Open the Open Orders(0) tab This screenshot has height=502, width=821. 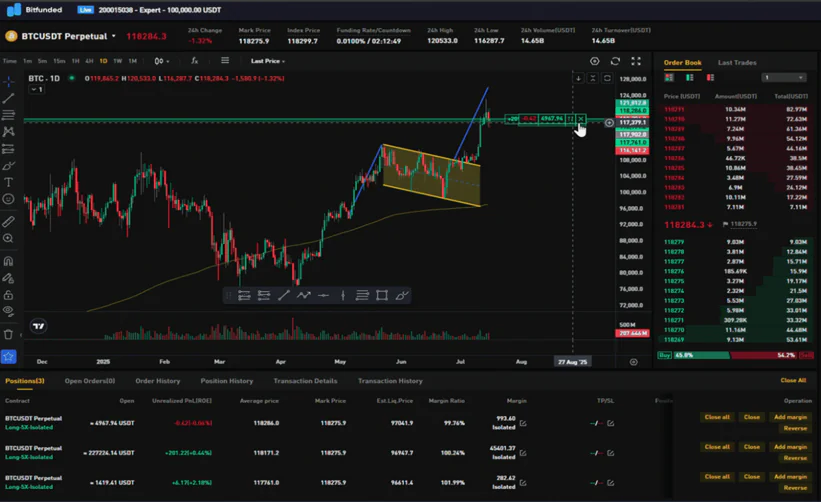tap(90, 381)
